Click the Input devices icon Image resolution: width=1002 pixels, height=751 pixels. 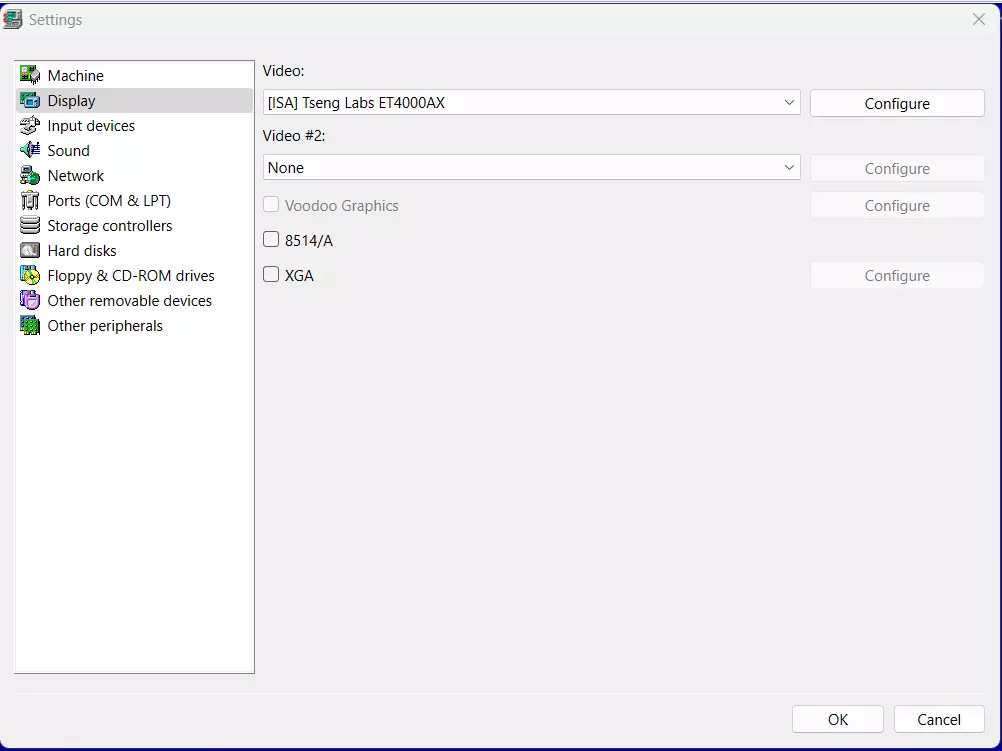[29, 125]
